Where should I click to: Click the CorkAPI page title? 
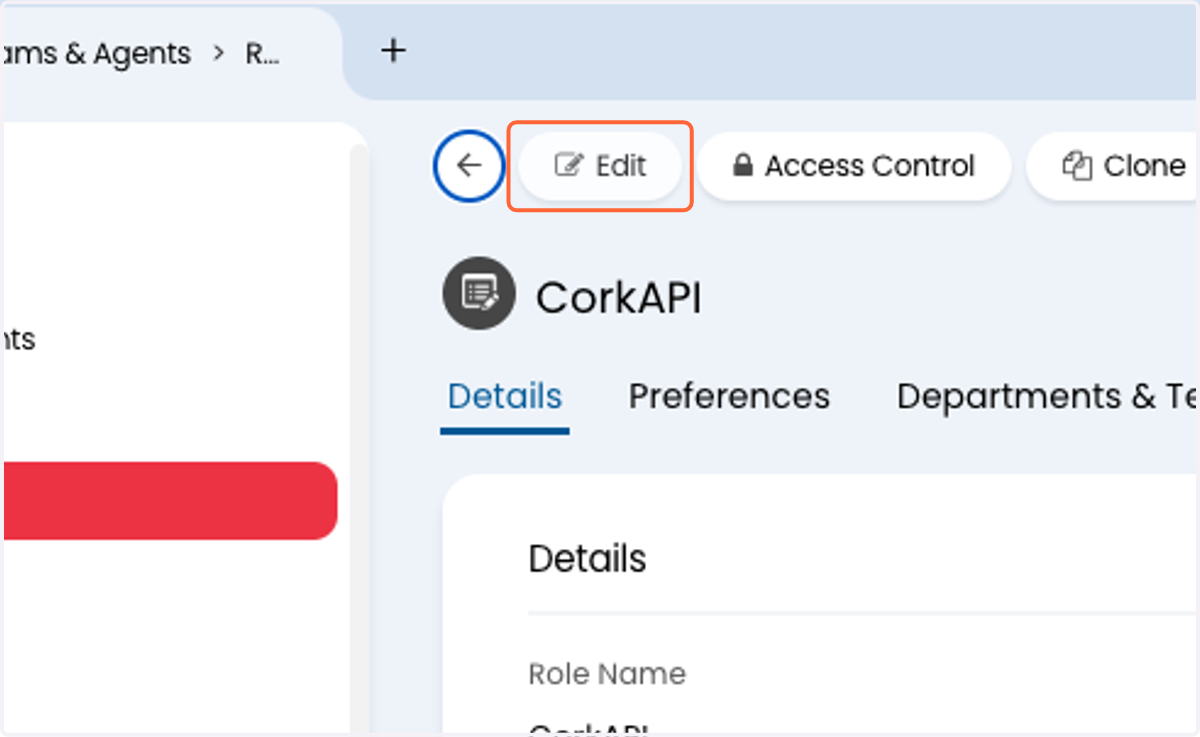point(619,298)
